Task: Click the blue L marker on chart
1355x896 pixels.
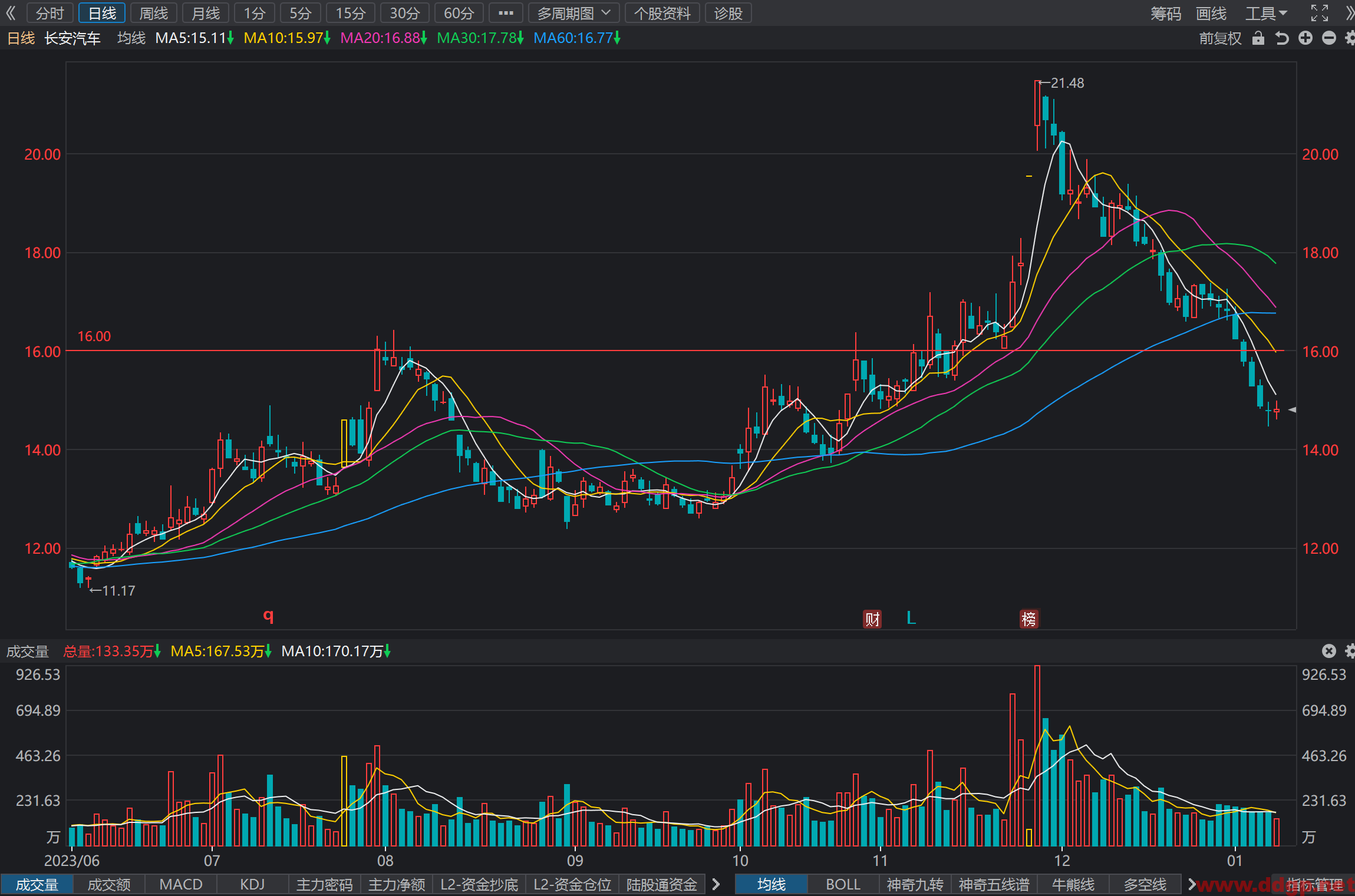Action: [911, 617]
